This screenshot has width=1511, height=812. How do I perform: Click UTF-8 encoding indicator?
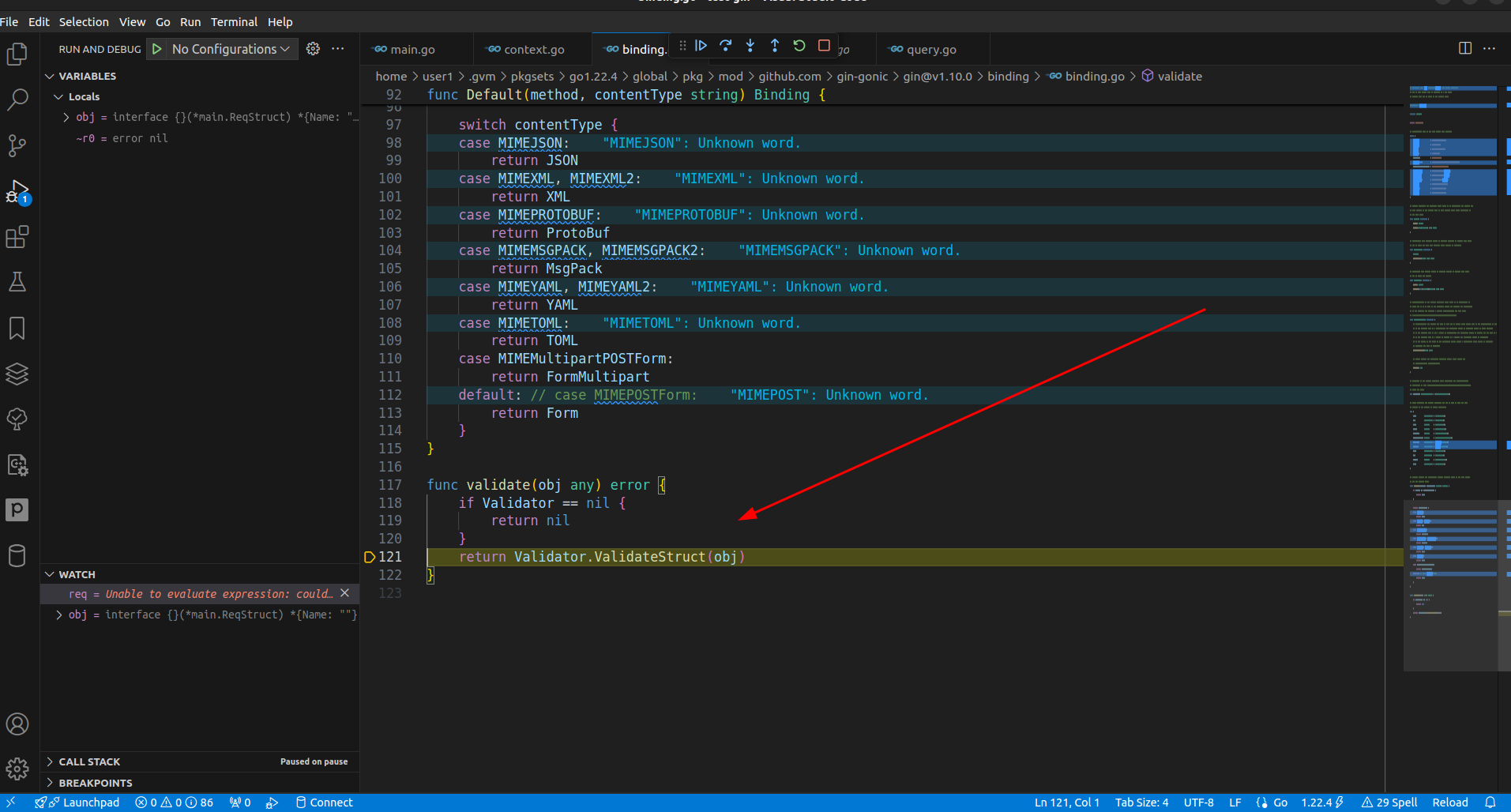pyautogui.click(x=1198, y=803)
